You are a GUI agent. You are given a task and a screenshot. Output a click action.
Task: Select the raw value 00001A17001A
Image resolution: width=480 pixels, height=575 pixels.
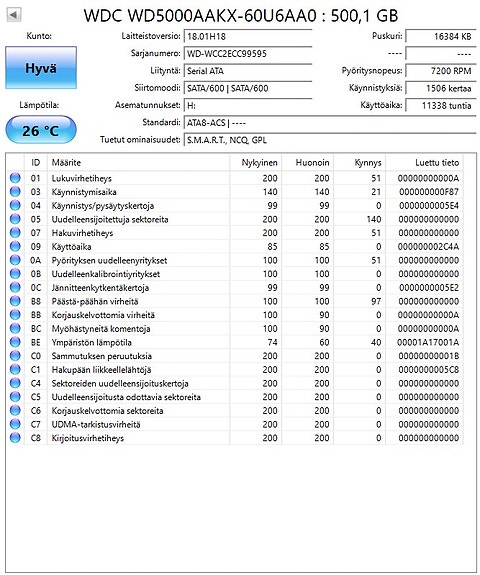(x=428, y=342)
